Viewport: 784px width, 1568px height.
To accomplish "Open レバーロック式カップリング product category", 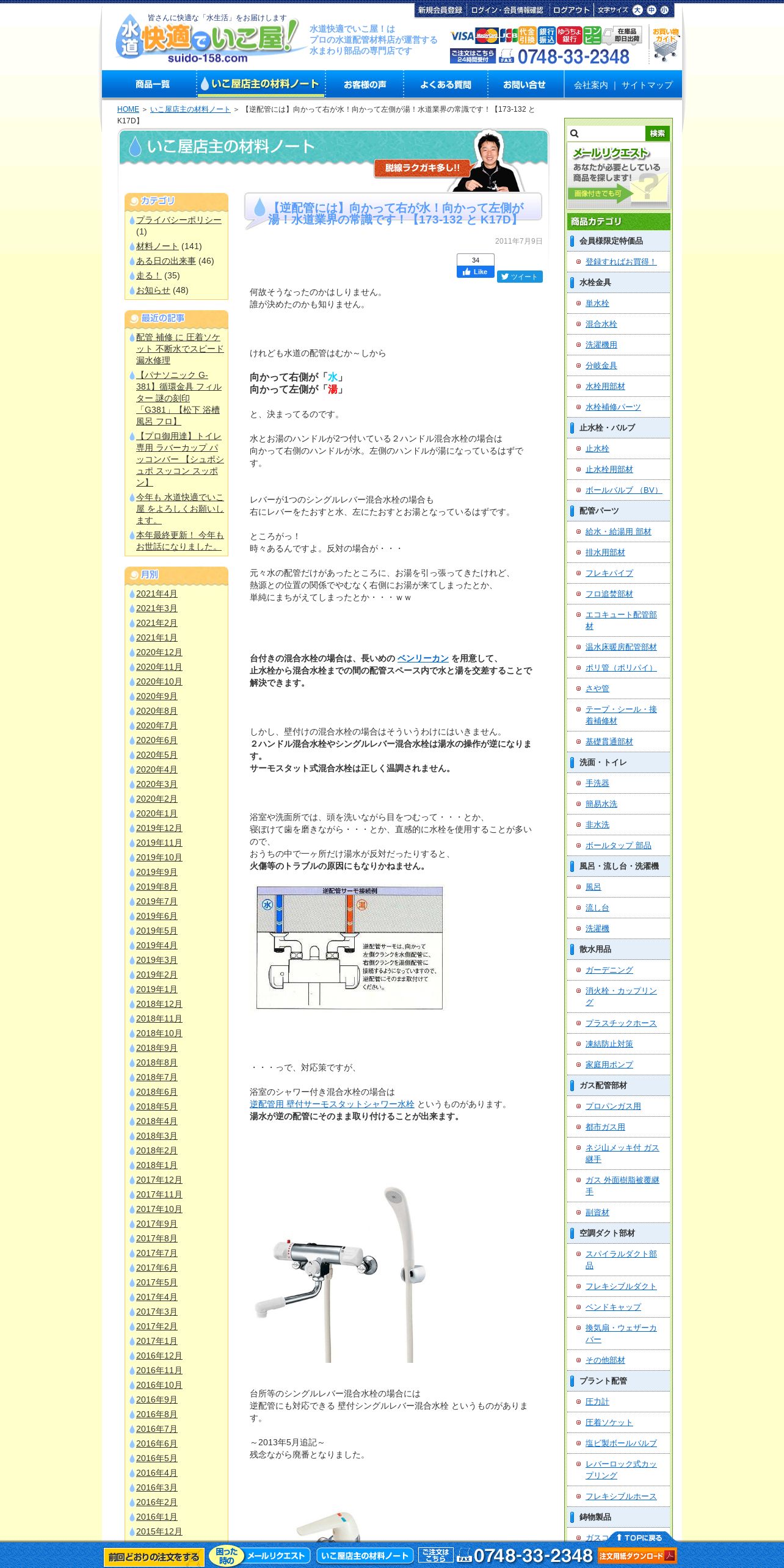I will point(621,1470).
